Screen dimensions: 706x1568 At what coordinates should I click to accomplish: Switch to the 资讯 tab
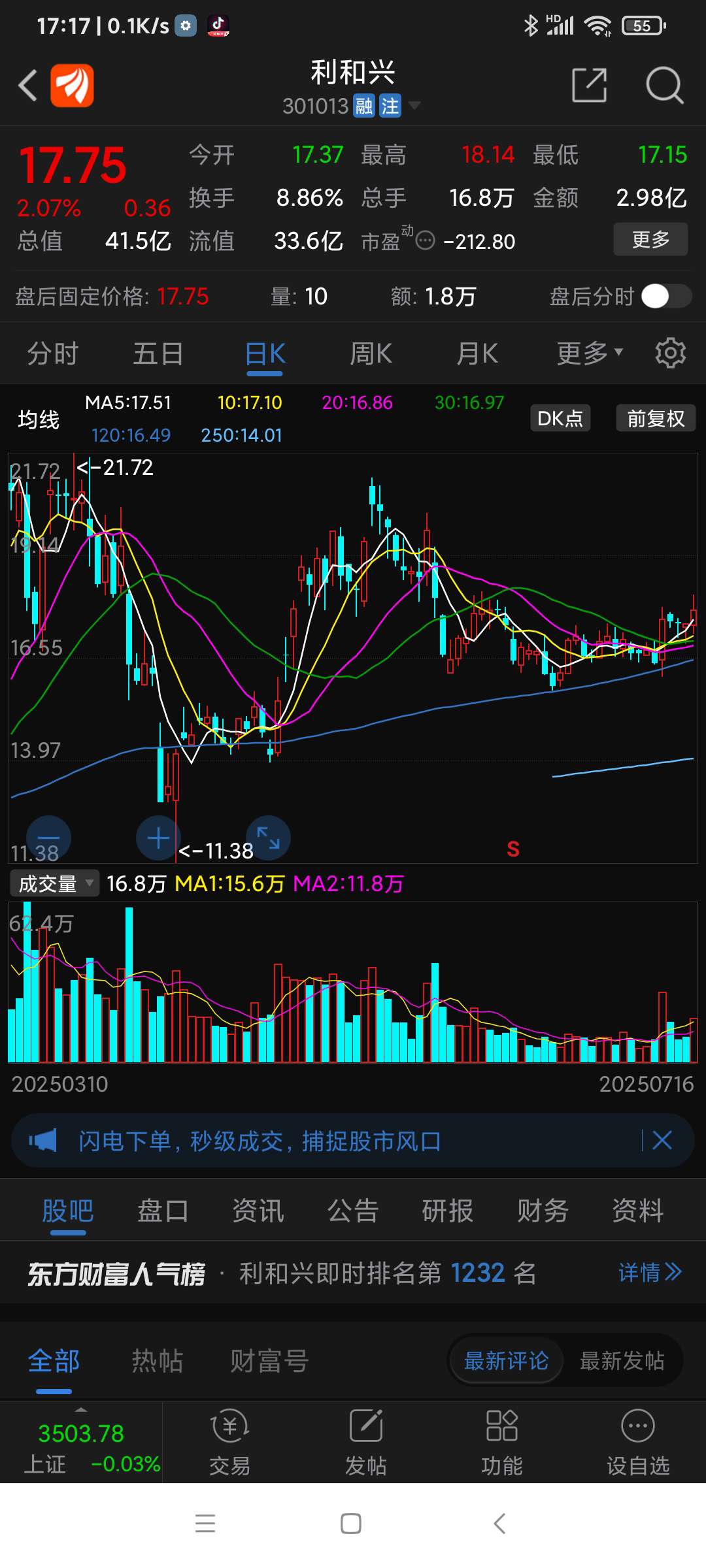(258, 1211)
